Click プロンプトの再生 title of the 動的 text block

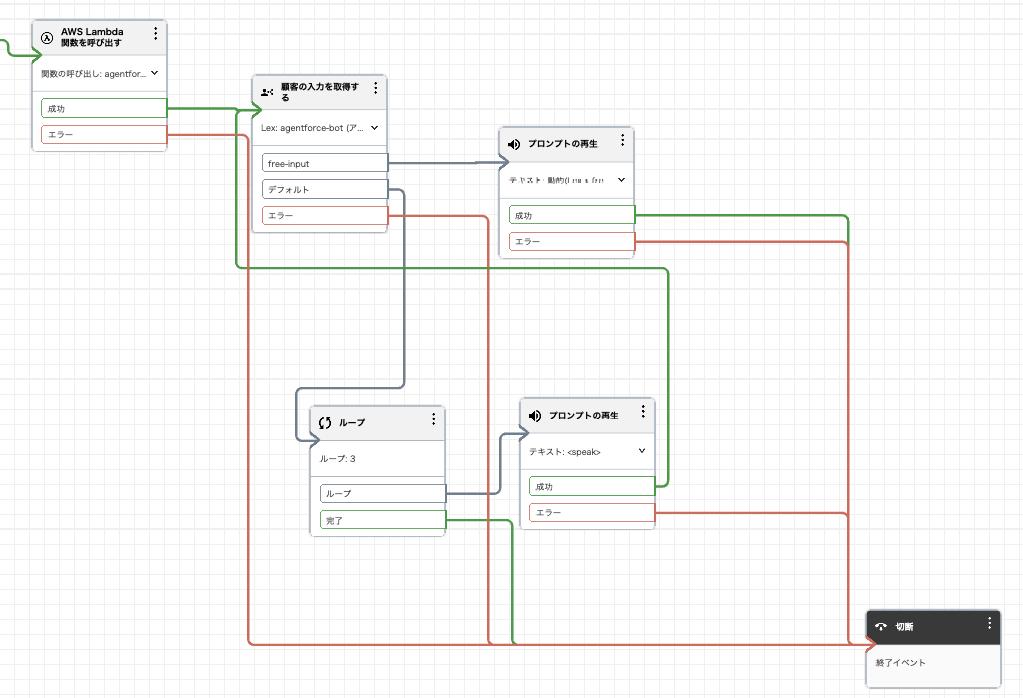coord(562,144)
